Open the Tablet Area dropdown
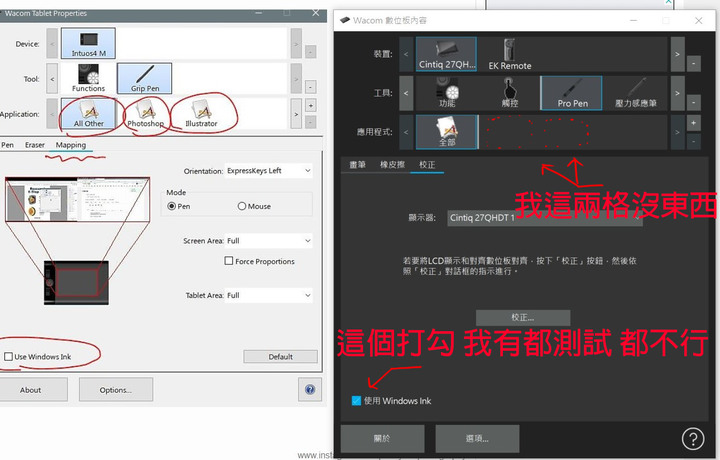Image resolution: width=720 pixels, height=460 pixels. pos(269,295)
